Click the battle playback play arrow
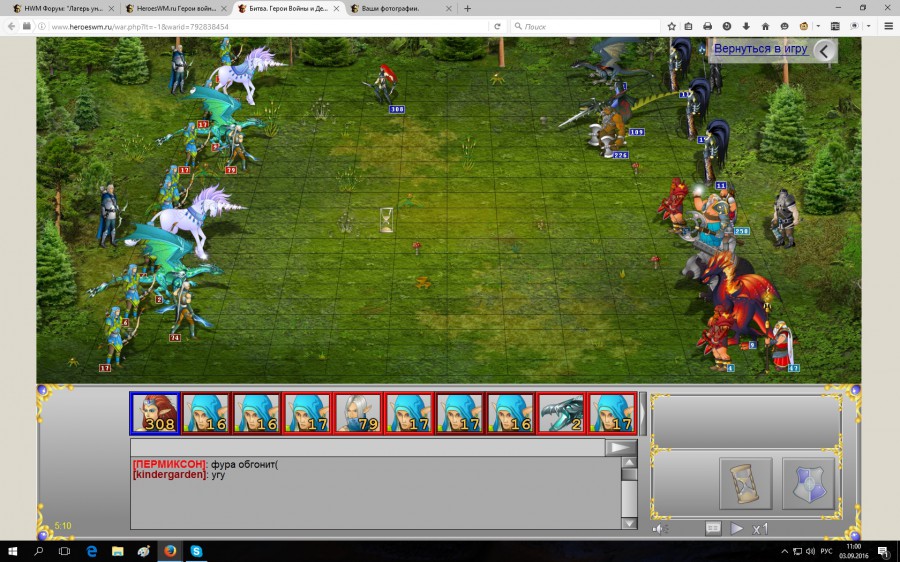Screen dimensions: 900x562 (736, 528)
